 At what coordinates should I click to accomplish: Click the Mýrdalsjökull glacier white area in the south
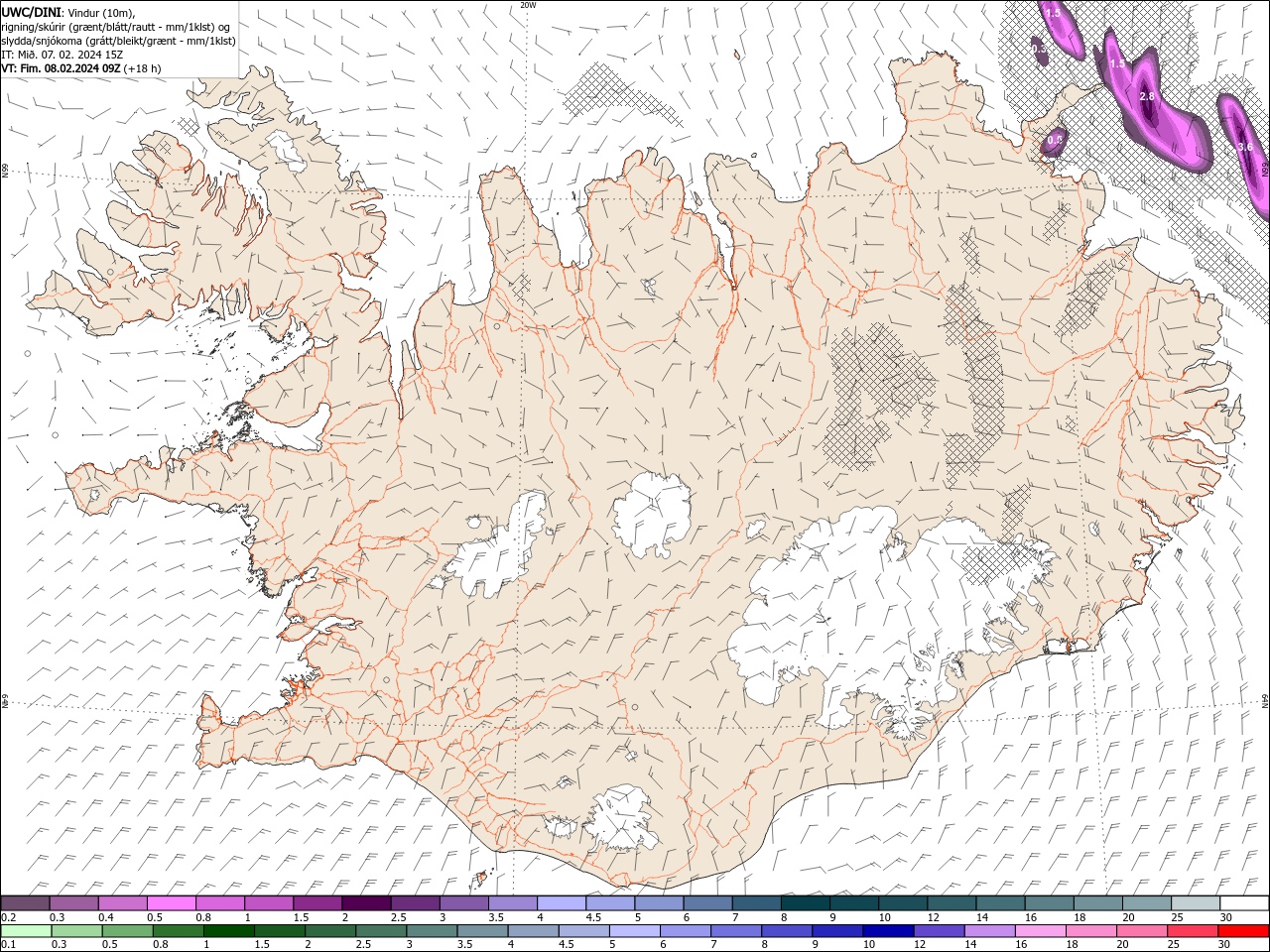(x=623, y=818)
